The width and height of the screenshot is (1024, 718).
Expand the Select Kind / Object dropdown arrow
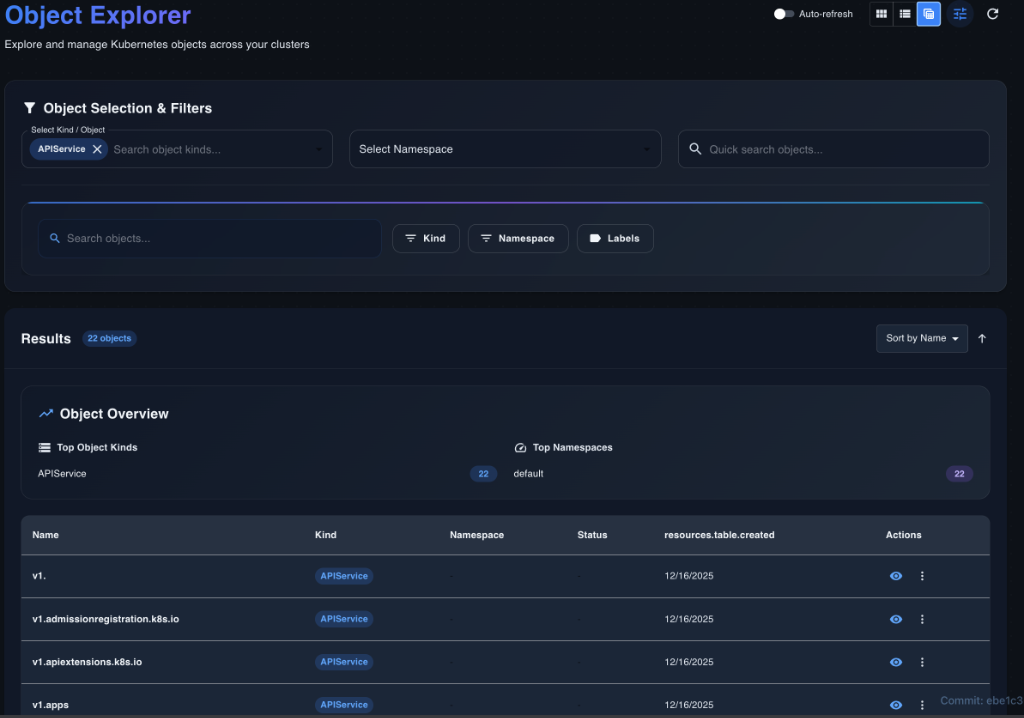(319, 150)
